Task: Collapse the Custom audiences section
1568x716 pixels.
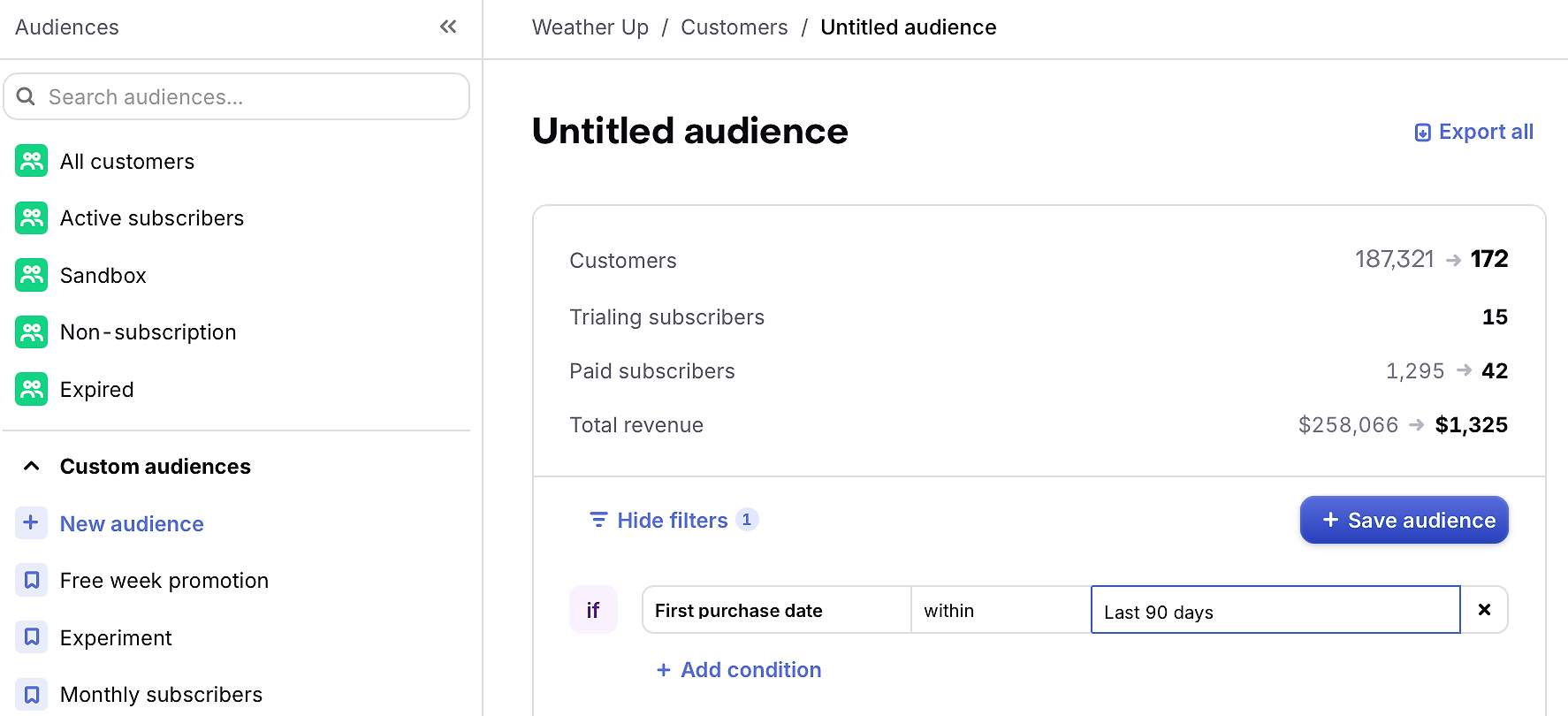Action: click(x=32, y=466)
